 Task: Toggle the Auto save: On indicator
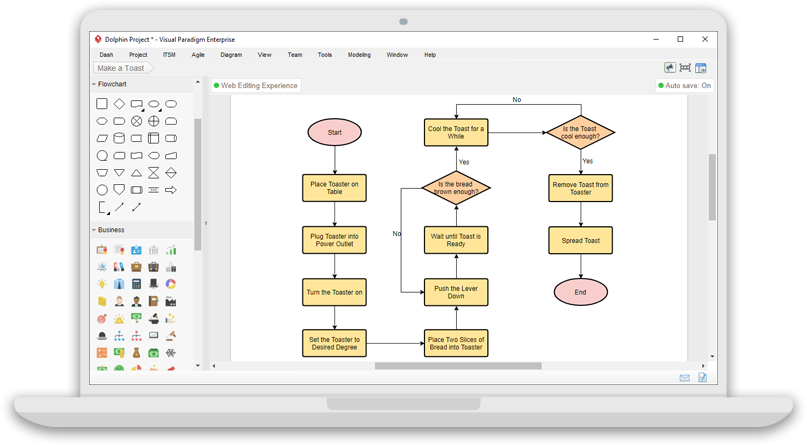685,86
